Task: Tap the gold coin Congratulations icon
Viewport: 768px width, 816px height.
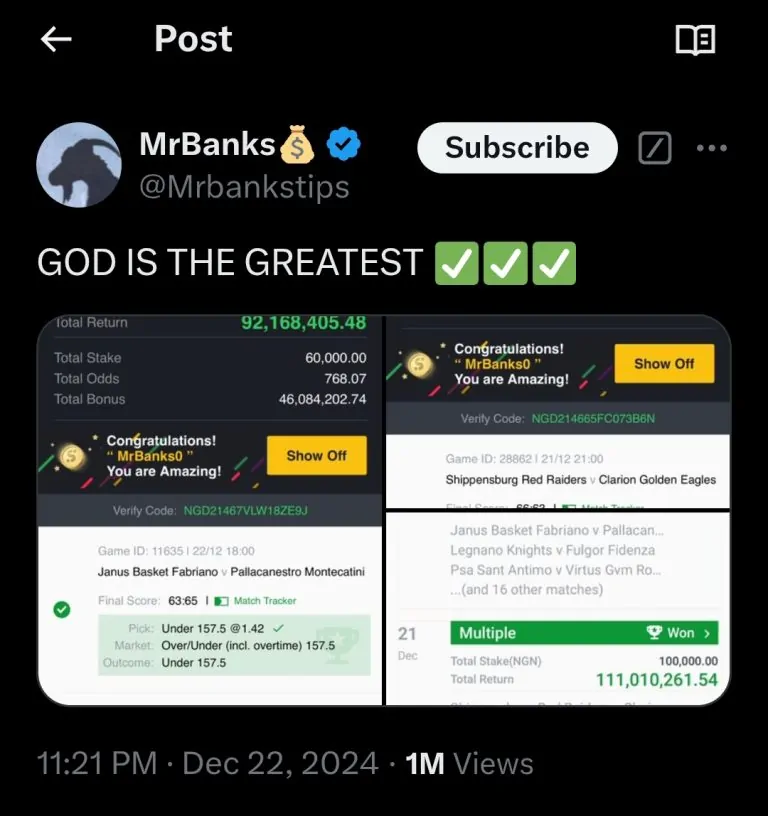Action: (70, 456)
